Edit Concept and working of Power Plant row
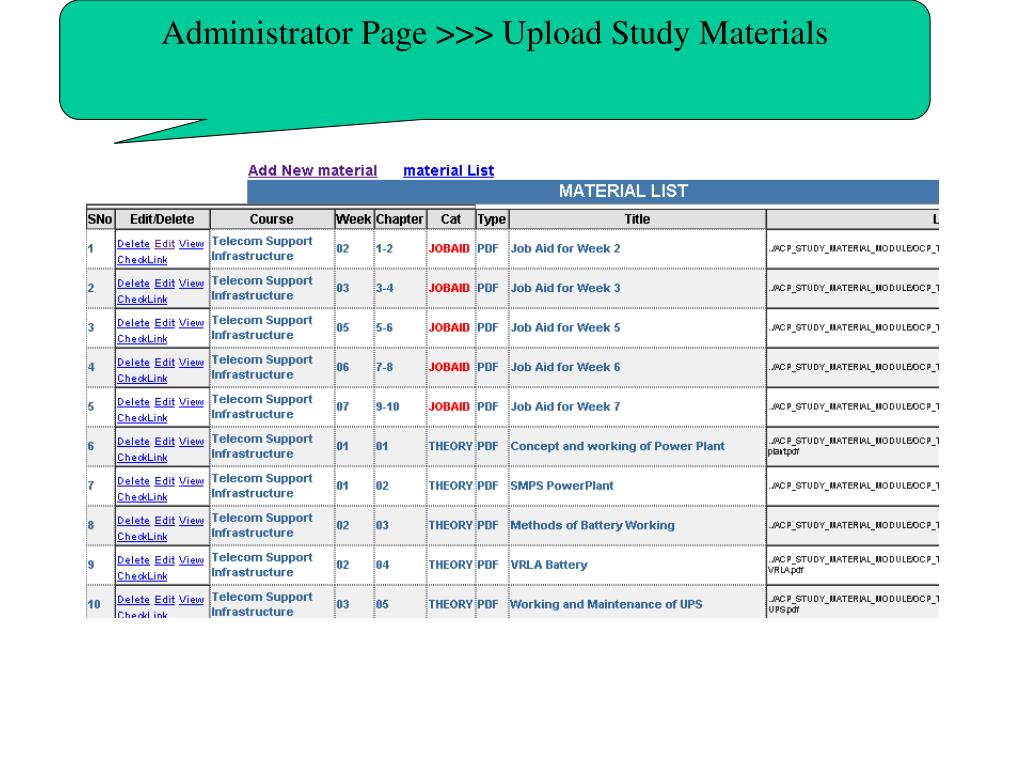The height and width of the screenshot is (768, 1024). pyautogui.click(x=165, y=441)
